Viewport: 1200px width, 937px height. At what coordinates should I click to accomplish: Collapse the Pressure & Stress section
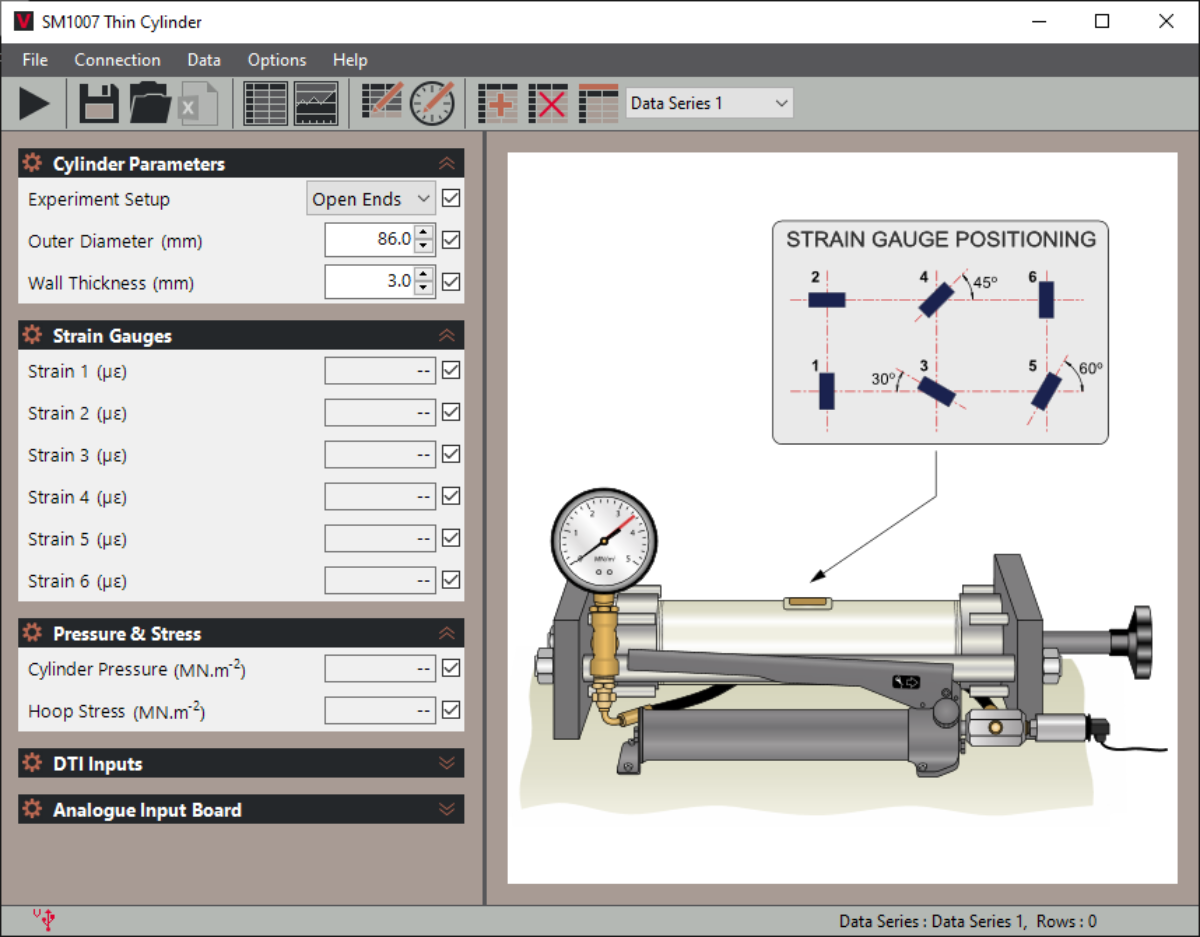(x=447, y=634)
